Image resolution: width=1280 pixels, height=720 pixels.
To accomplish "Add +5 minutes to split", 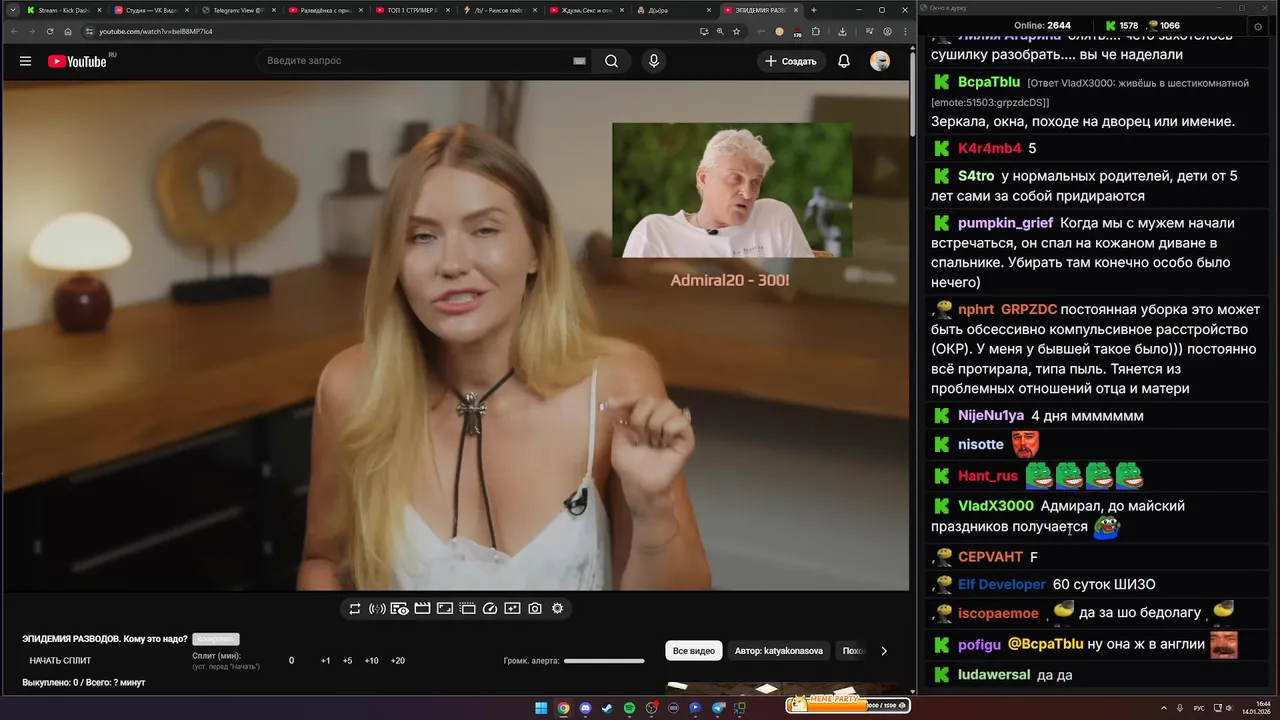I will [x=348, y=661].
